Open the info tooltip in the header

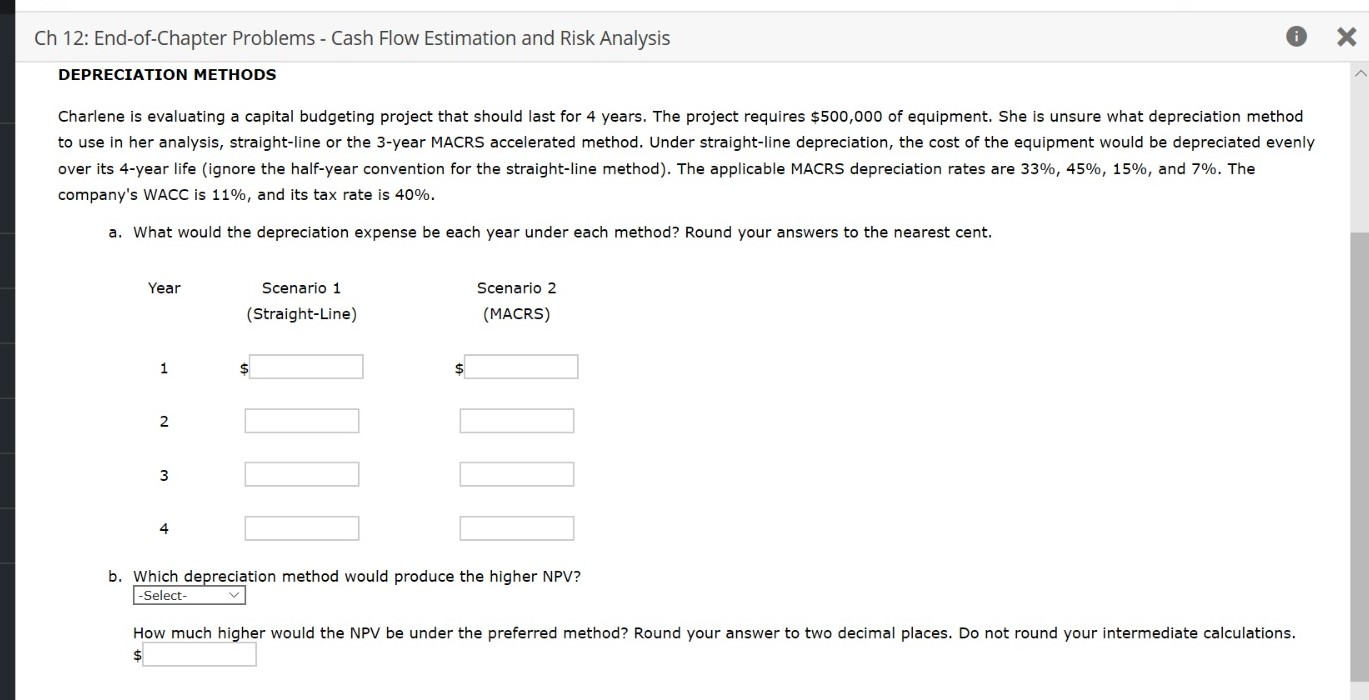1296,36
